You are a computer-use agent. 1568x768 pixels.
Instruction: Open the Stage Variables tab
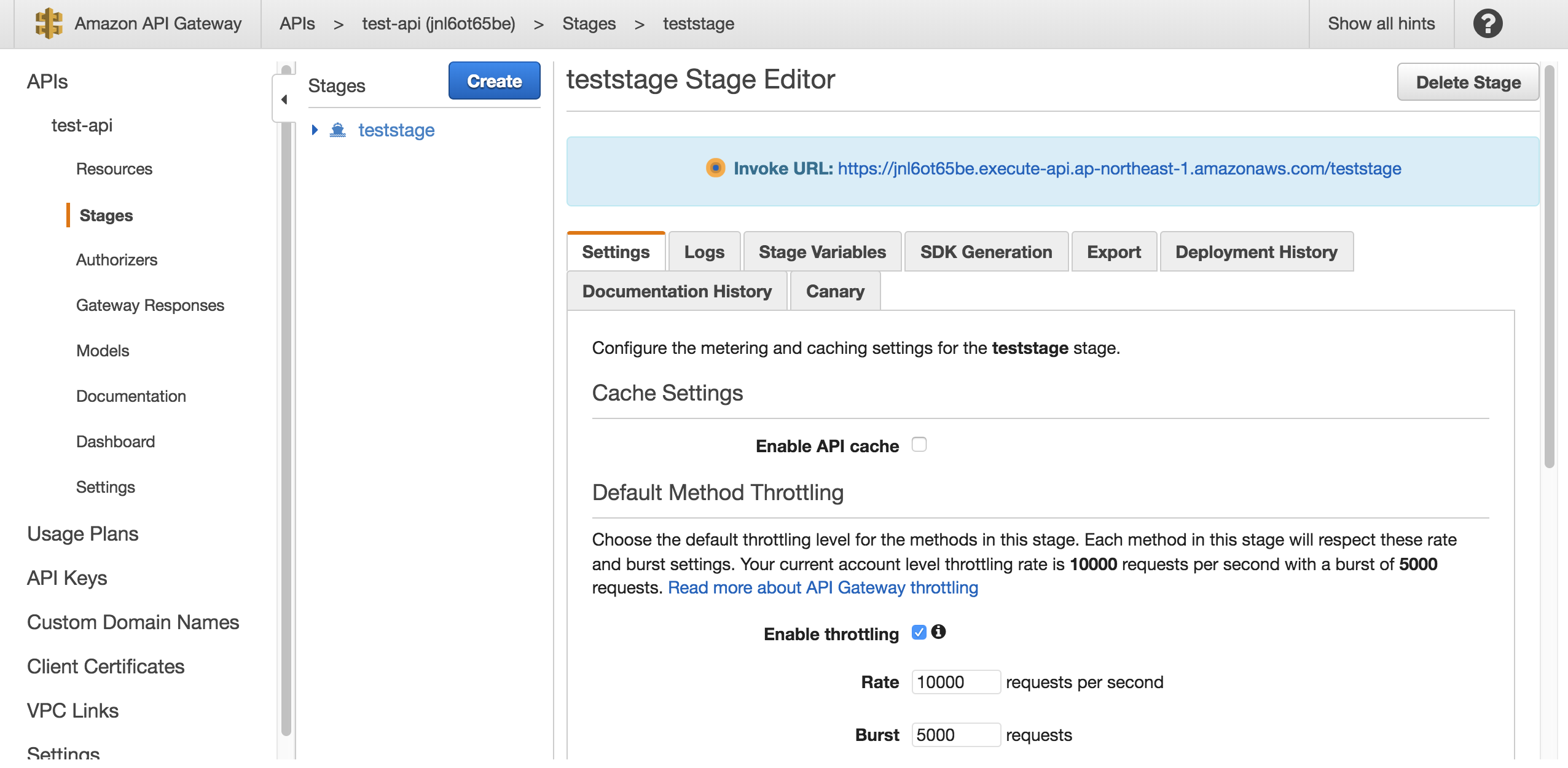(821, 252)
